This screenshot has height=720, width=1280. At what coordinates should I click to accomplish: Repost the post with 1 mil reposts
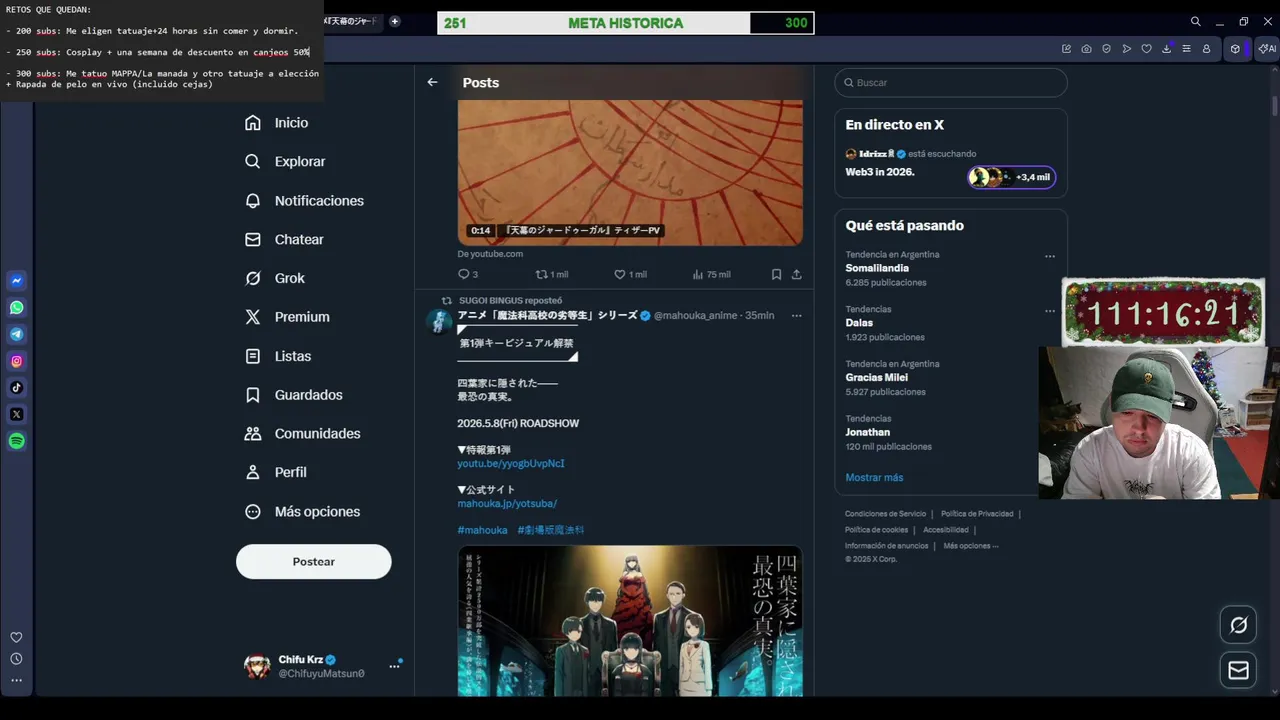tap(551, 274)
